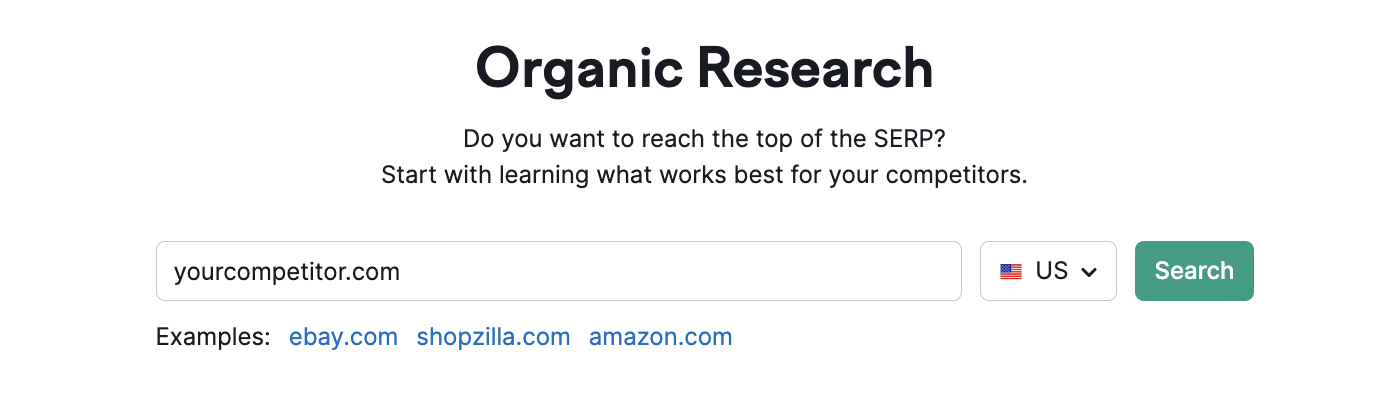Expand the country chevron arrow
This screenshot has height=406, width=1388.
pos(1089,272)
